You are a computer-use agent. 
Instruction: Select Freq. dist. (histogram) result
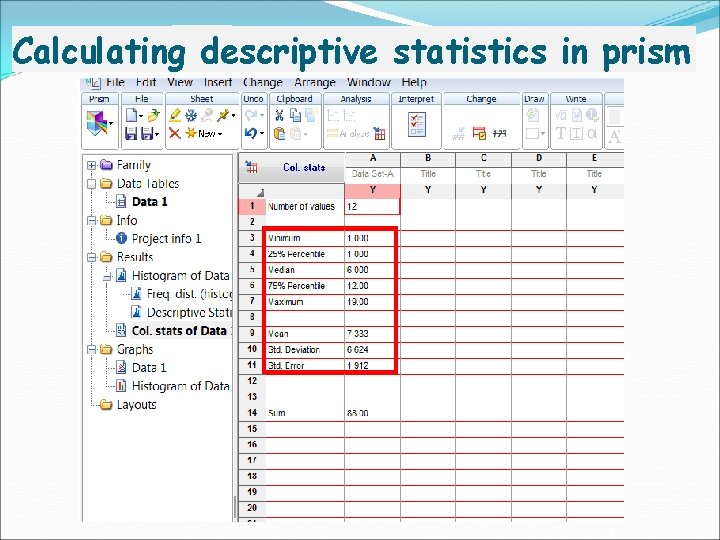(x=189, y=294)
